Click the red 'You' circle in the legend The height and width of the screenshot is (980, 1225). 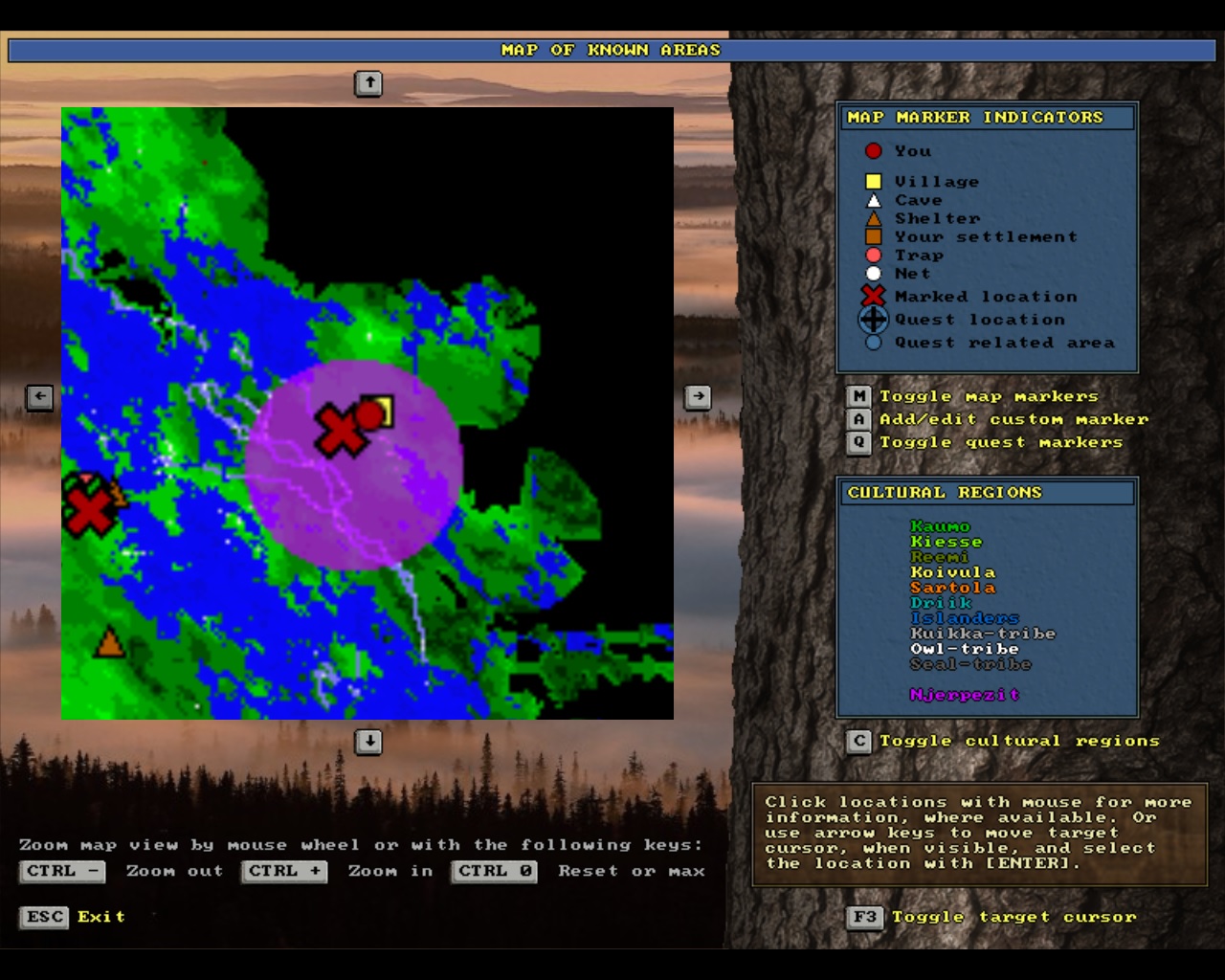click(x=873, y=150)
